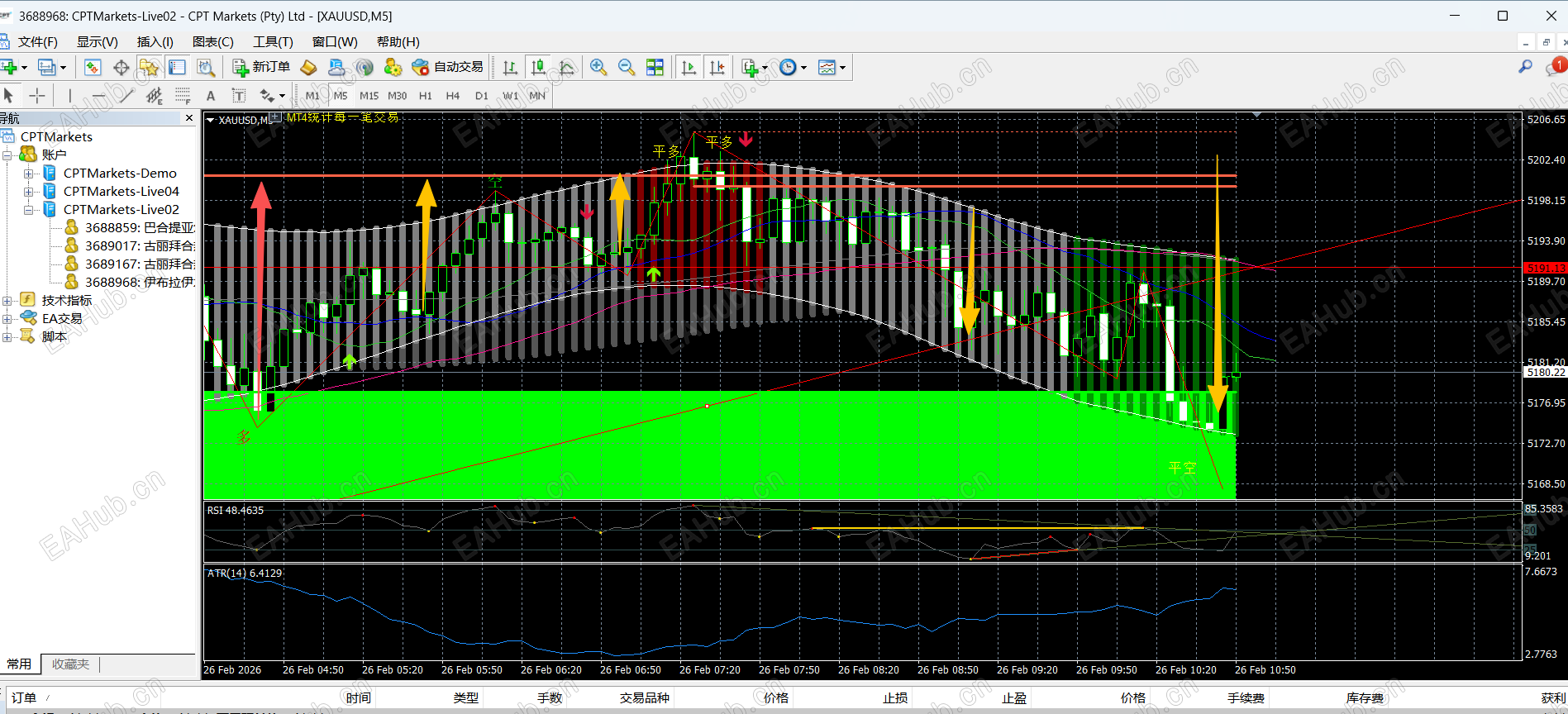
Task: Switch to candlestick chart mode
Action: (x=538, y=67)
